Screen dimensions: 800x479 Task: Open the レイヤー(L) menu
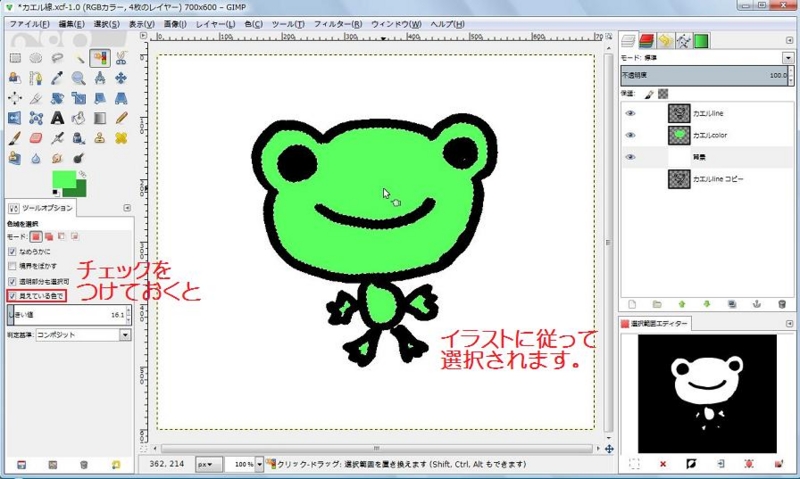(x=215, y=24)
